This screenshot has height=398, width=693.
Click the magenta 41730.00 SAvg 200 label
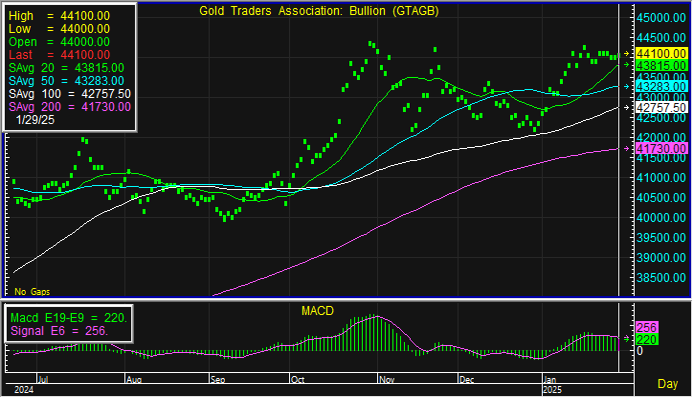pos(661,148)
